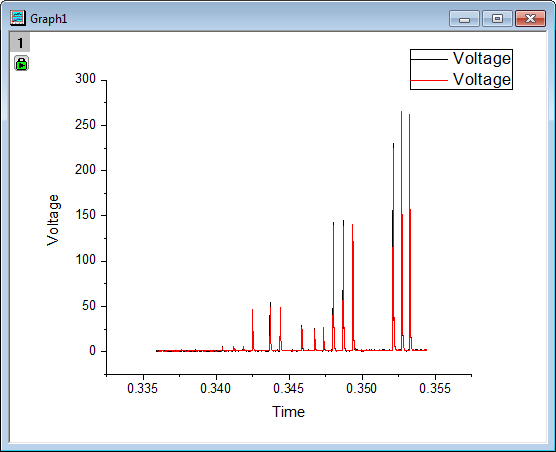Click the Graph1 window icon
This screenshot has height=452, width=556.
point(17,18)
